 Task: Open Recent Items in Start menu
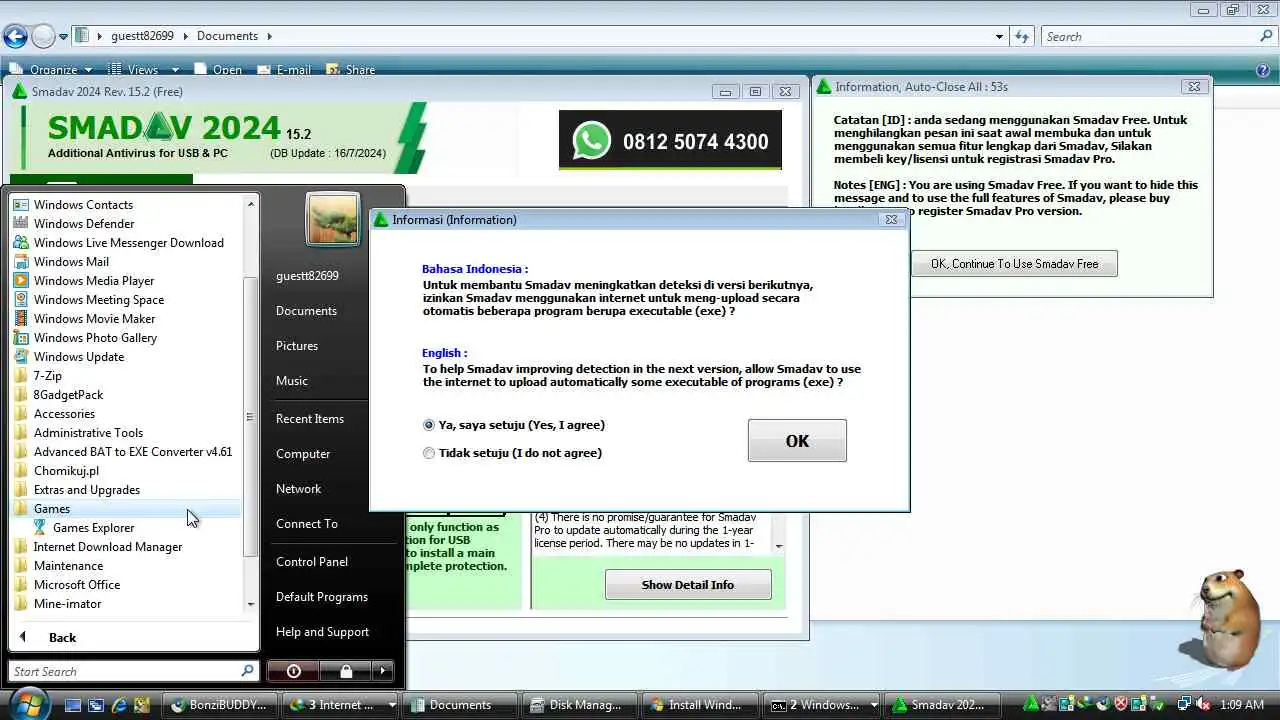(x=310, y=419)
